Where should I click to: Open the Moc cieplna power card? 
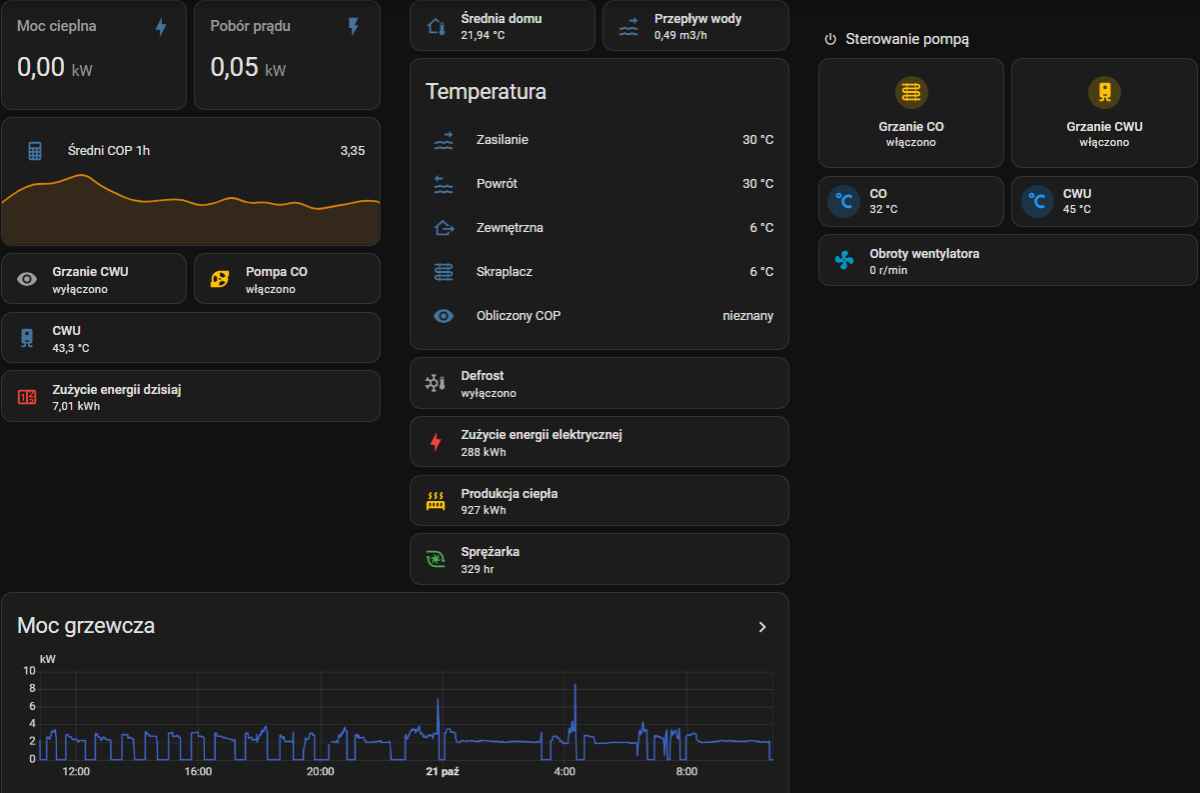93,55
